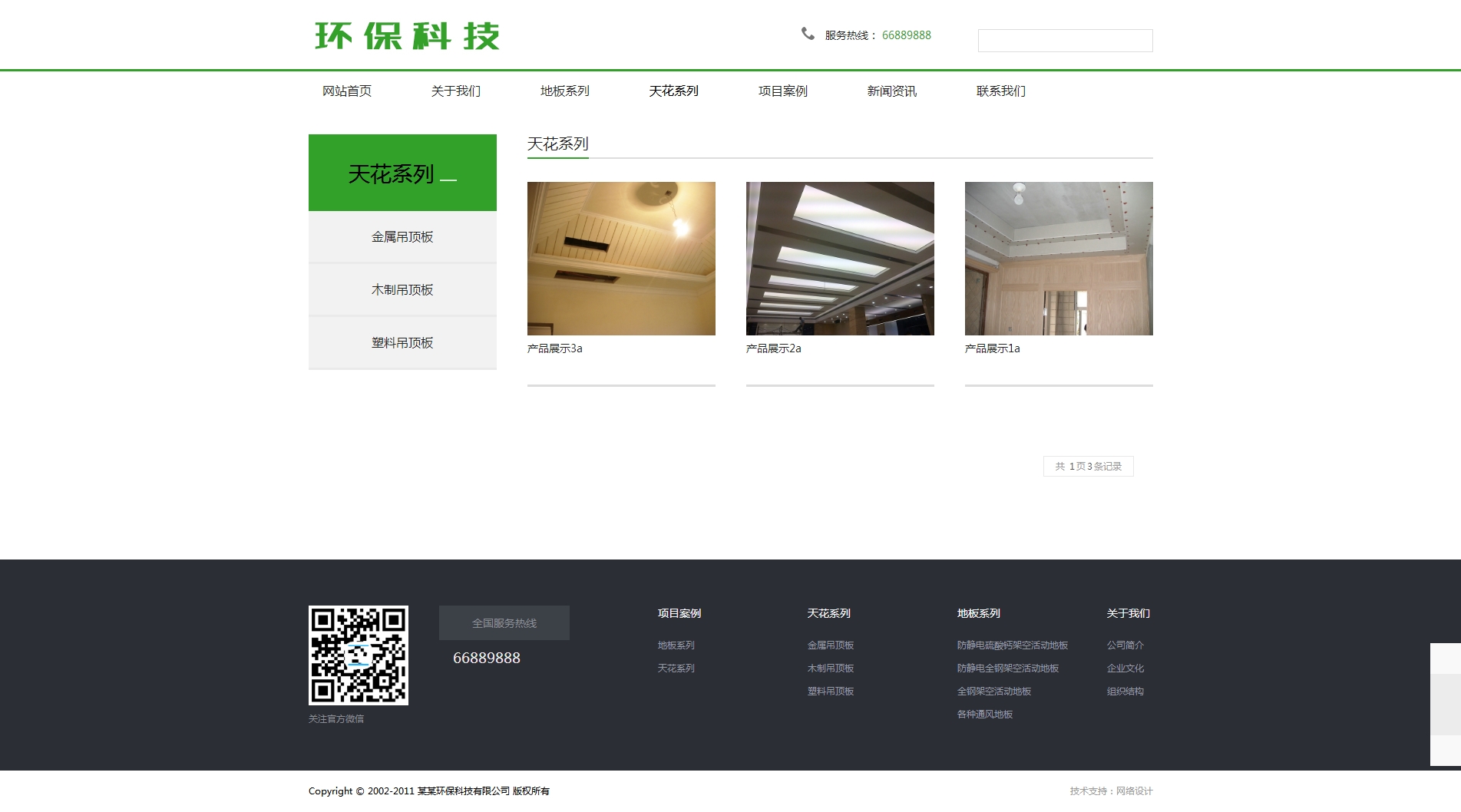Screen dimensions: 1461x812
Task: Click the 产品展示1a product title link
Action: coord(993,348)
